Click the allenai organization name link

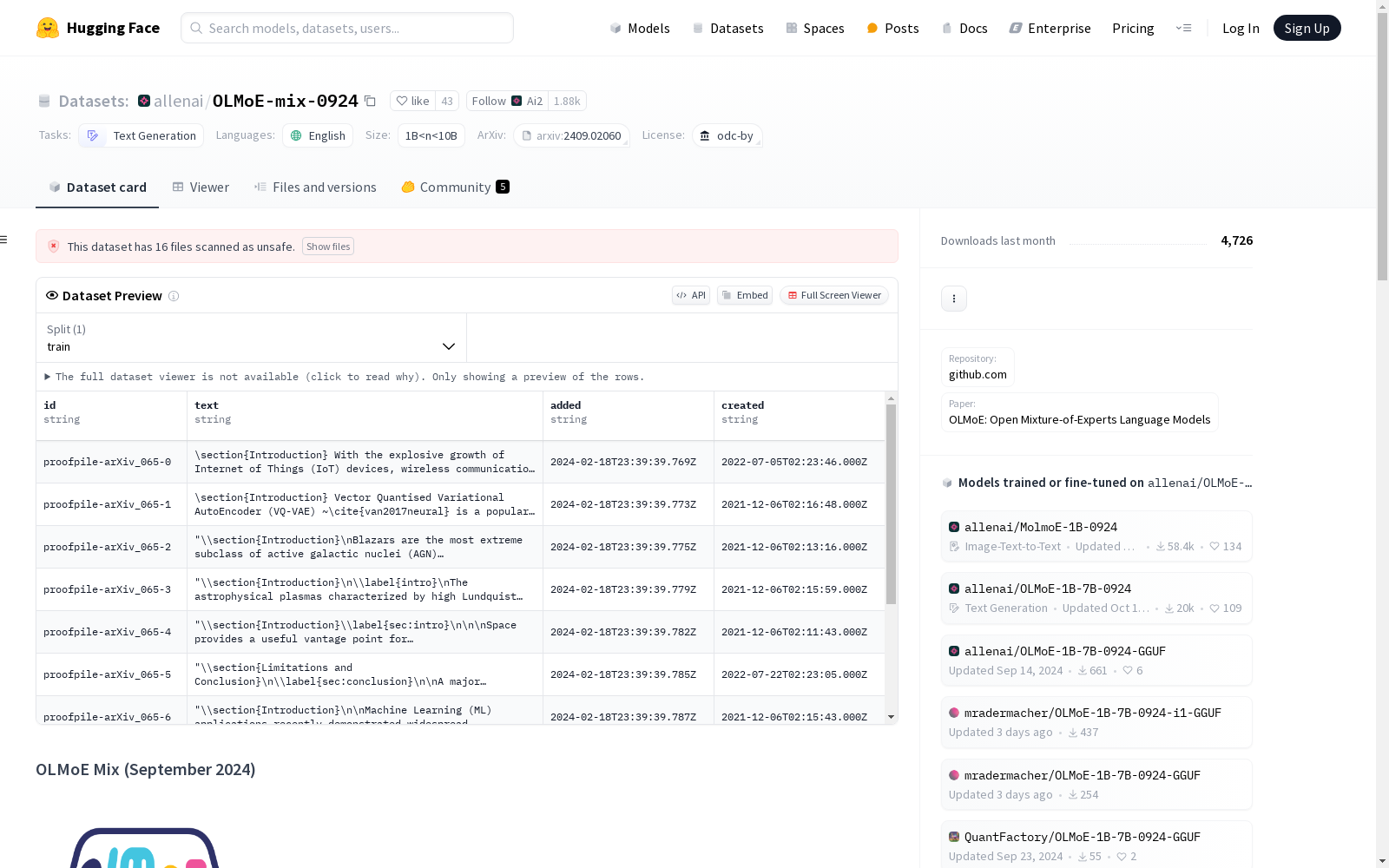point(178,101)
